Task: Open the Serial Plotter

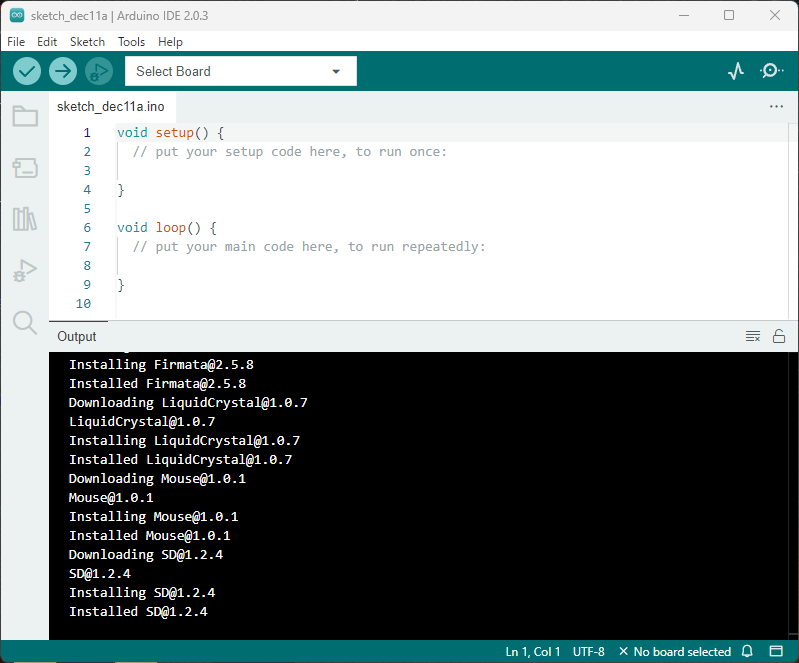Action: (736, 71)
